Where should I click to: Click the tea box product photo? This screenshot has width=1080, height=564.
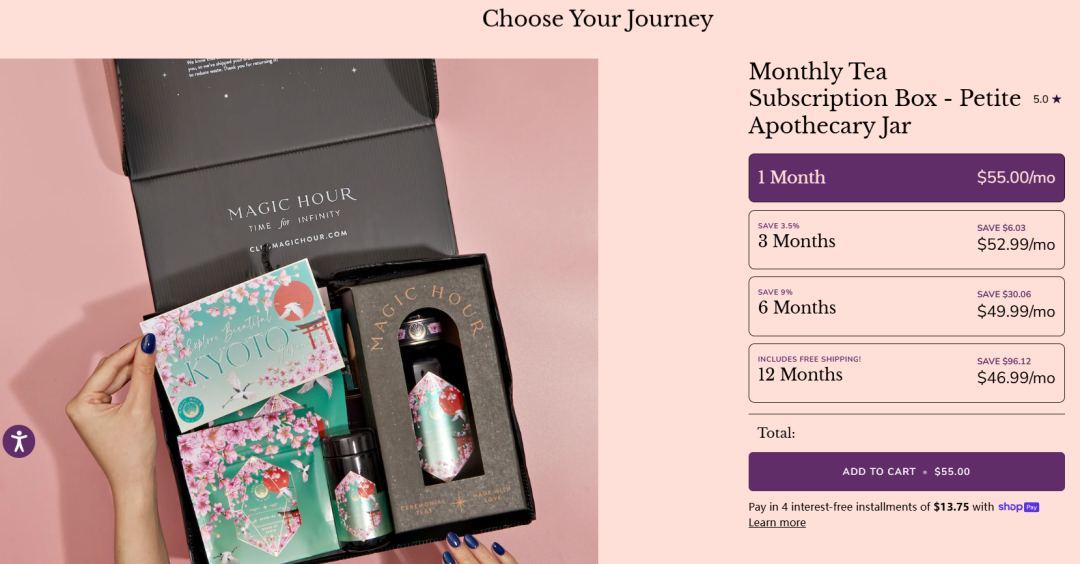click(299, 311)
